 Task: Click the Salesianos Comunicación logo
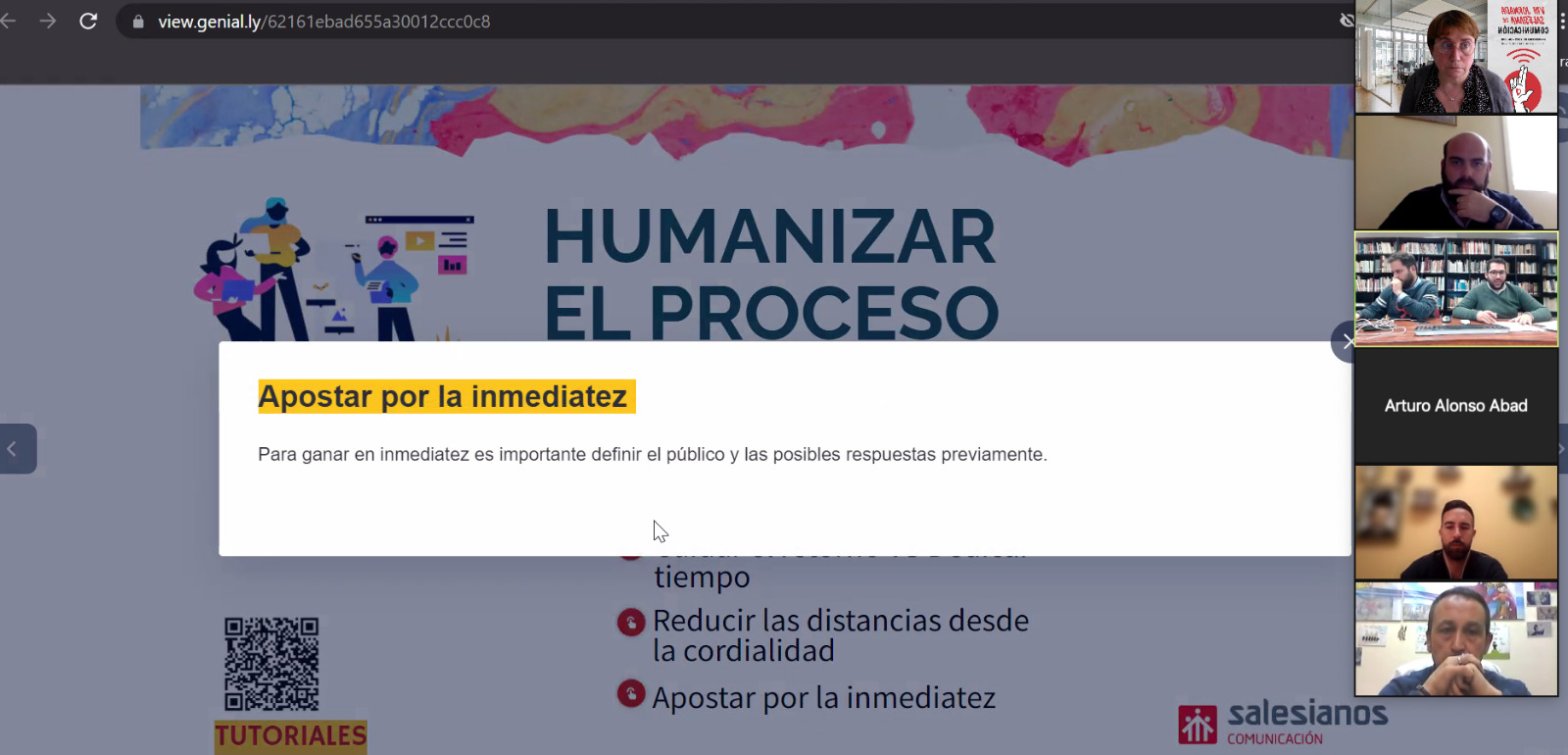pos(1282,724)
